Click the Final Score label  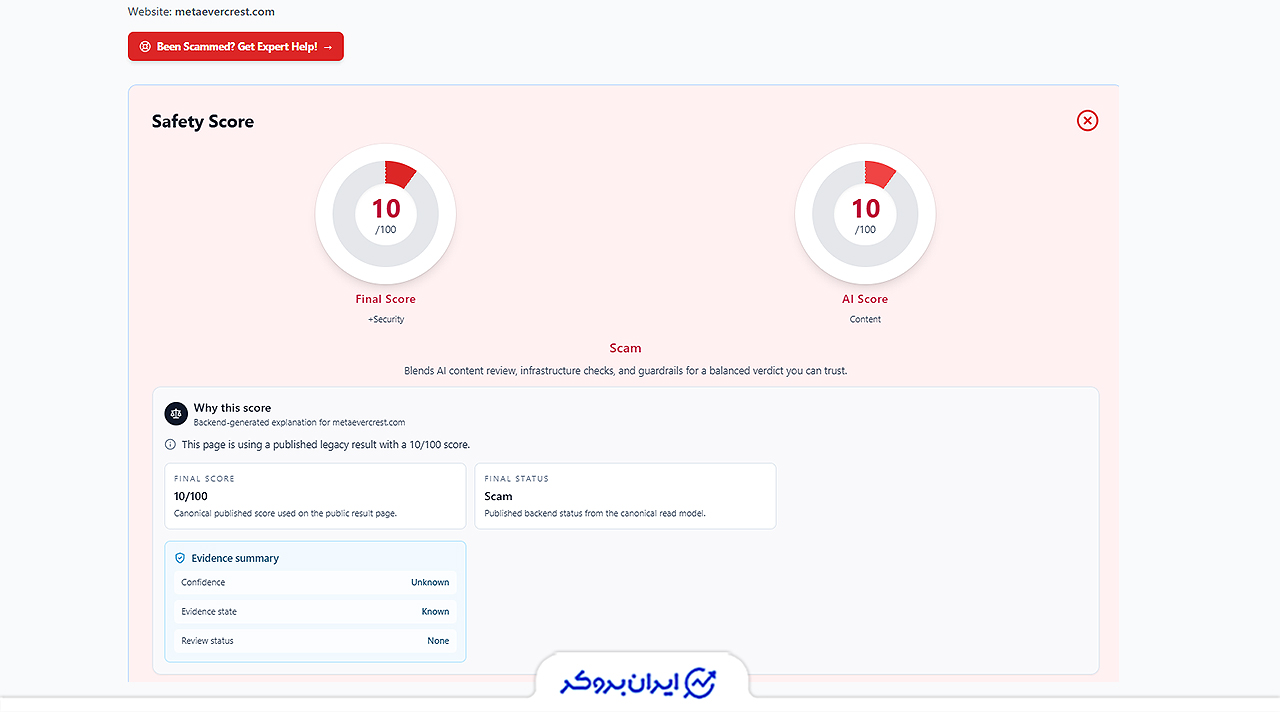386,299
